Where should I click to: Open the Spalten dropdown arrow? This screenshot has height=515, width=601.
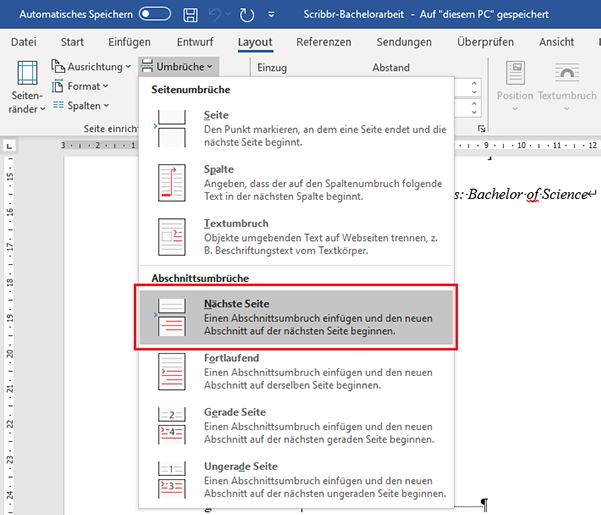[107, 105]
